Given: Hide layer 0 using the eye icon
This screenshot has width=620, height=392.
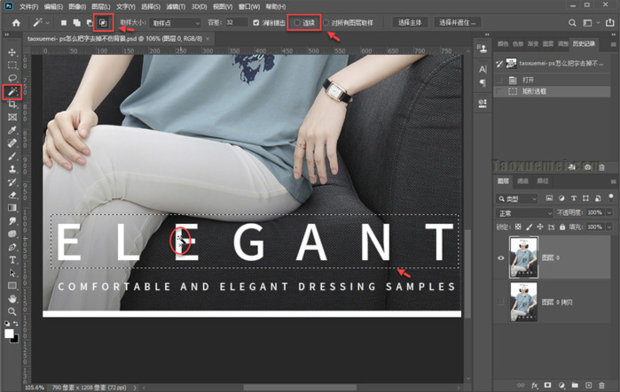Looking at the screenshot, I should [501, 258].
